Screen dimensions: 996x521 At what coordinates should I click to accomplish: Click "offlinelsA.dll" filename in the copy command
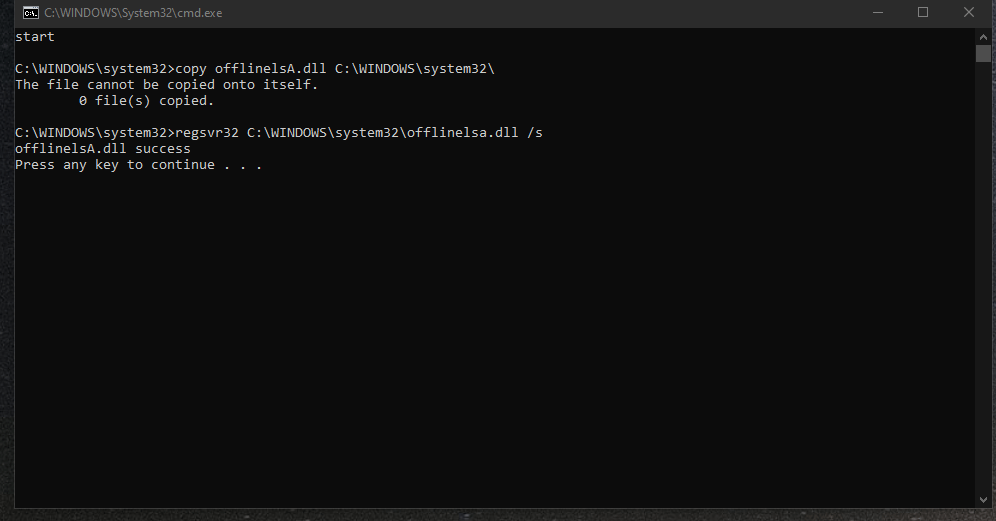(x=271, y=69)
